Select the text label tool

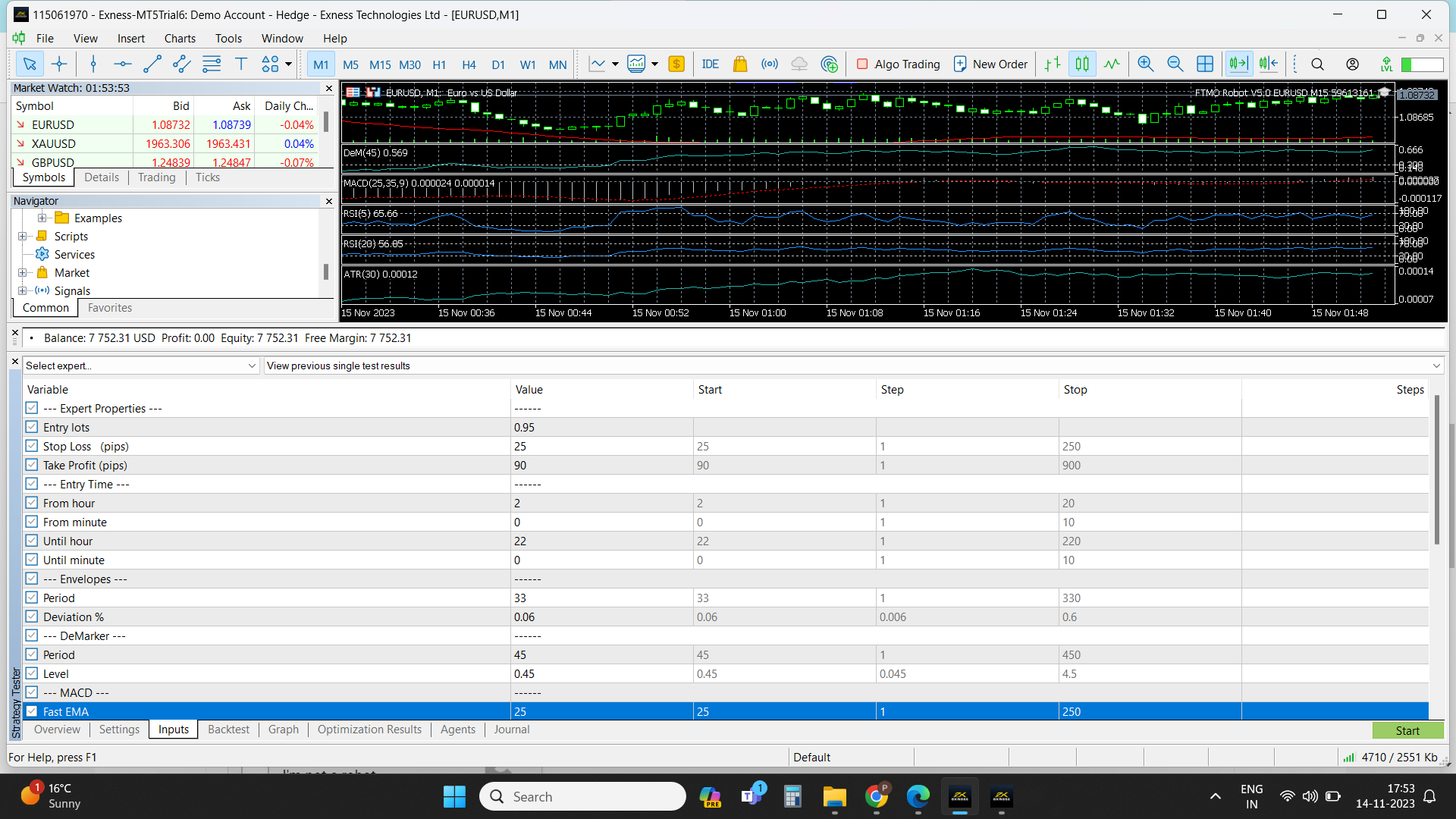click(241, 64)
